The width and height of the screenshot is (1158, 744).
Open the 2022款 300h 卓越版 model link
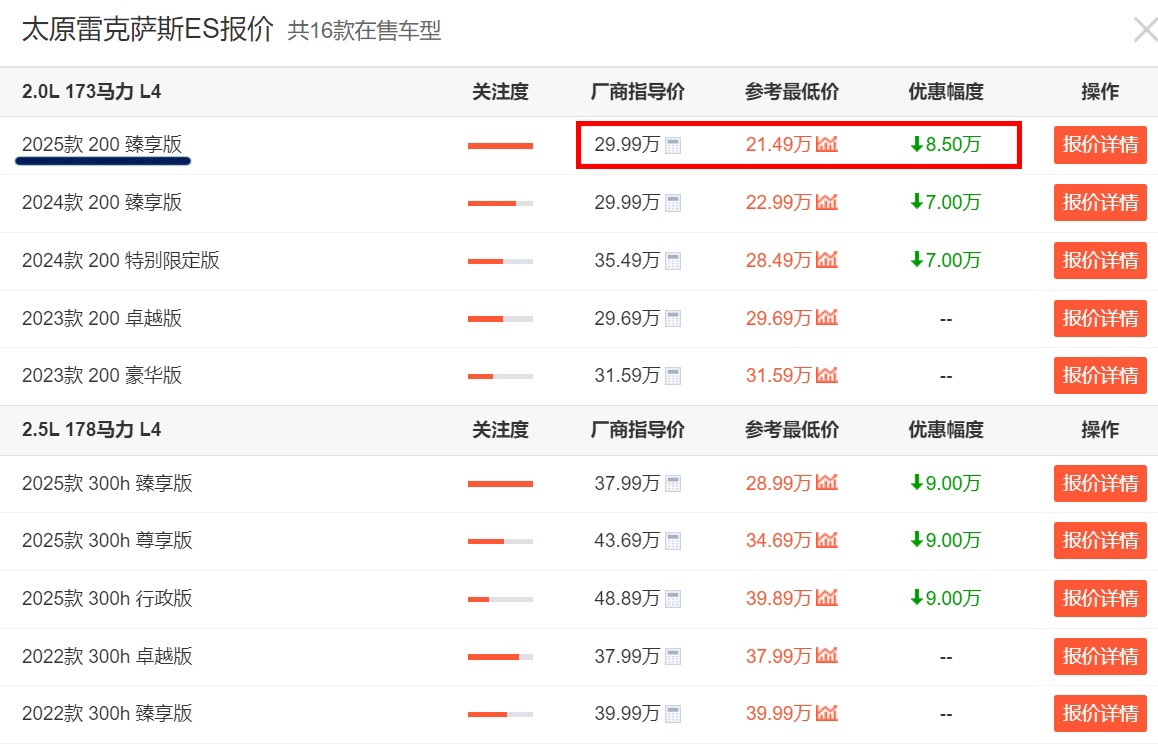point(107,656)
